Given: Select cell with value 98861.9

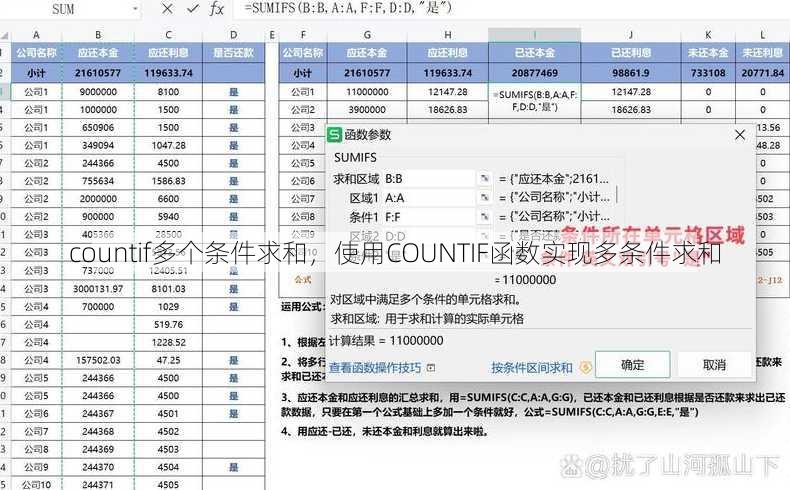Looking at the screenshot, I should point(631,73).
